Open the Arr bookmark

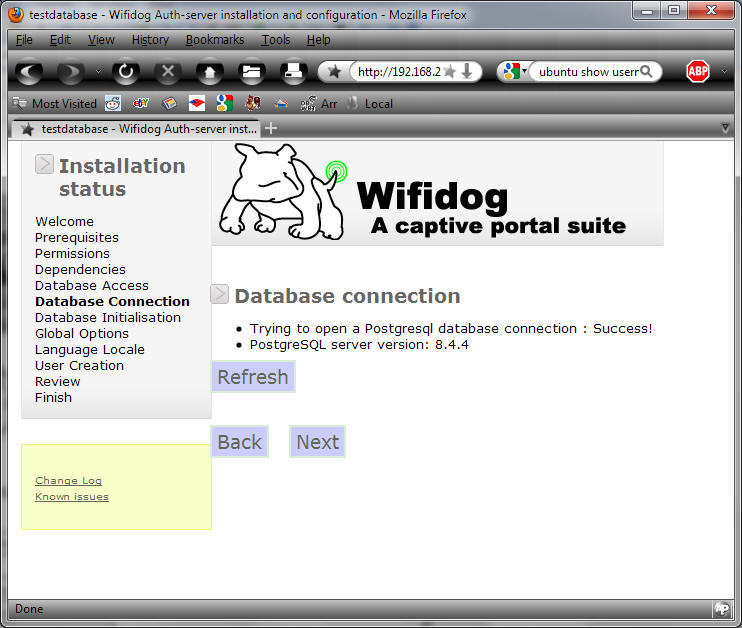319,104
